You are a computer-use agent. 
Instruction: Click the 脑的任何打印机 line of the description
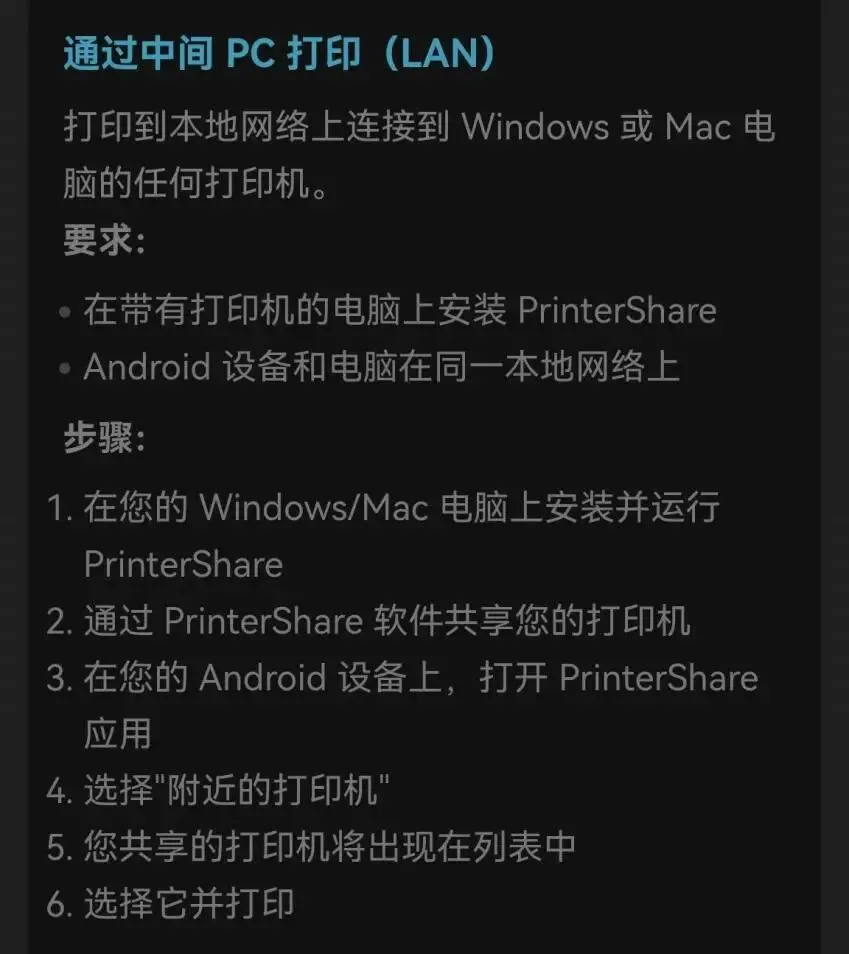(197, 184)
